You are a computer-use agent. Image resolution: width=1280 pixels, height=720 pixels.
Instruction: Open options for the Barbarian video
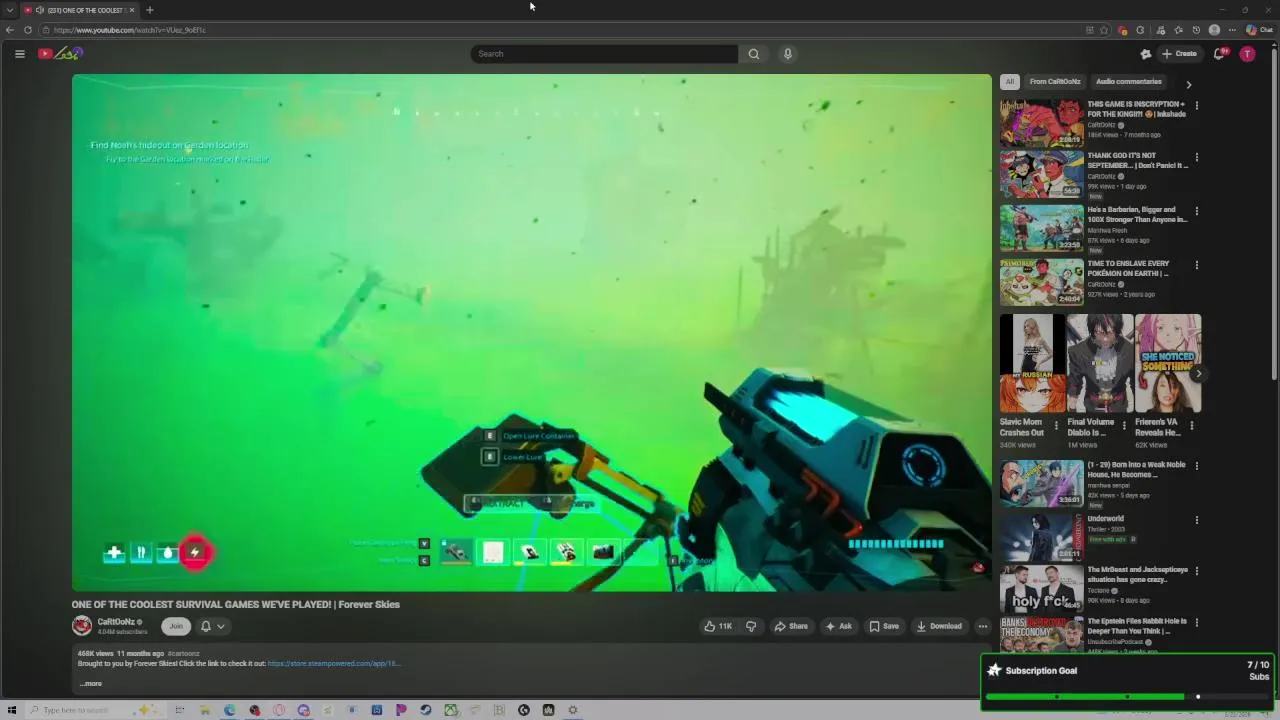tap(1197, 211)
